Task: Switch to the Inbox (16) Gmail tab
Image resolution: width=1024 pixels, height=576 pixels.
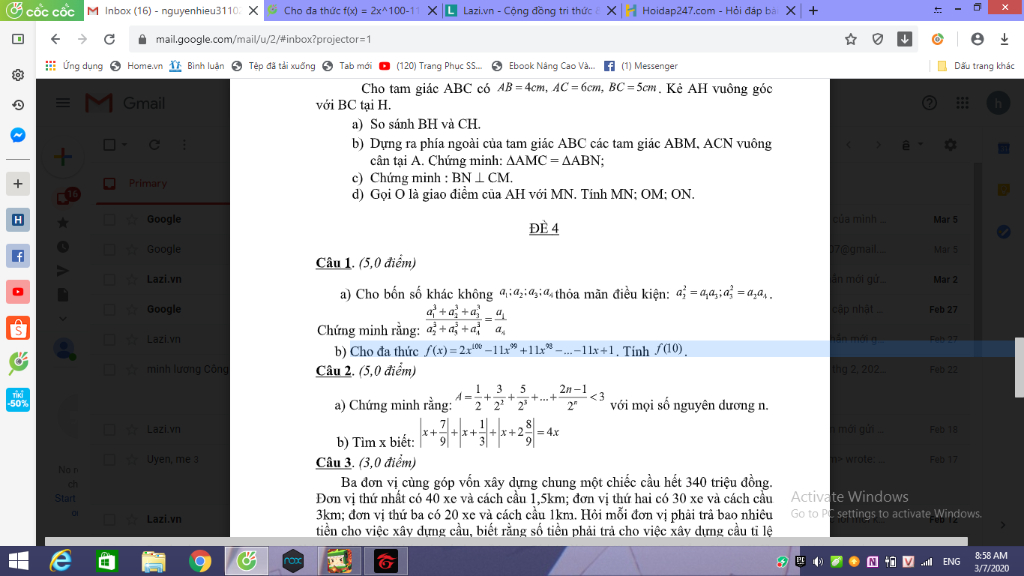Action: point(172,10)
